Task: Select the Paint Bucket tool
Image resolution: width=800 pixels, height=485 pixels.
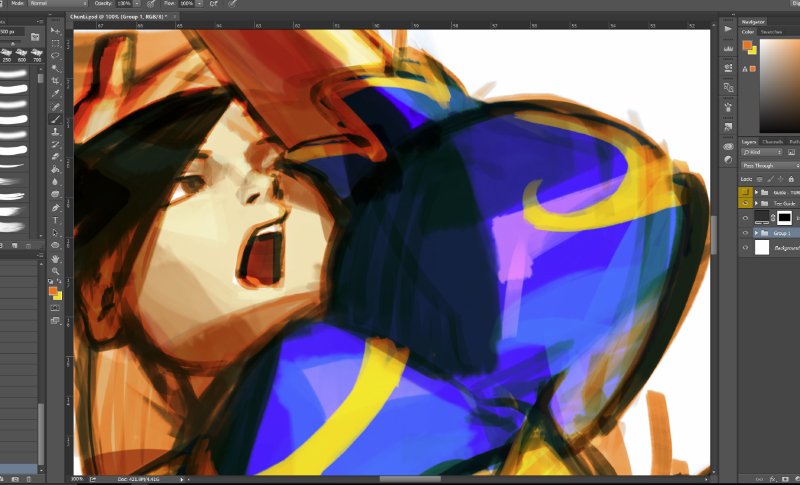Action: point(55,169)
